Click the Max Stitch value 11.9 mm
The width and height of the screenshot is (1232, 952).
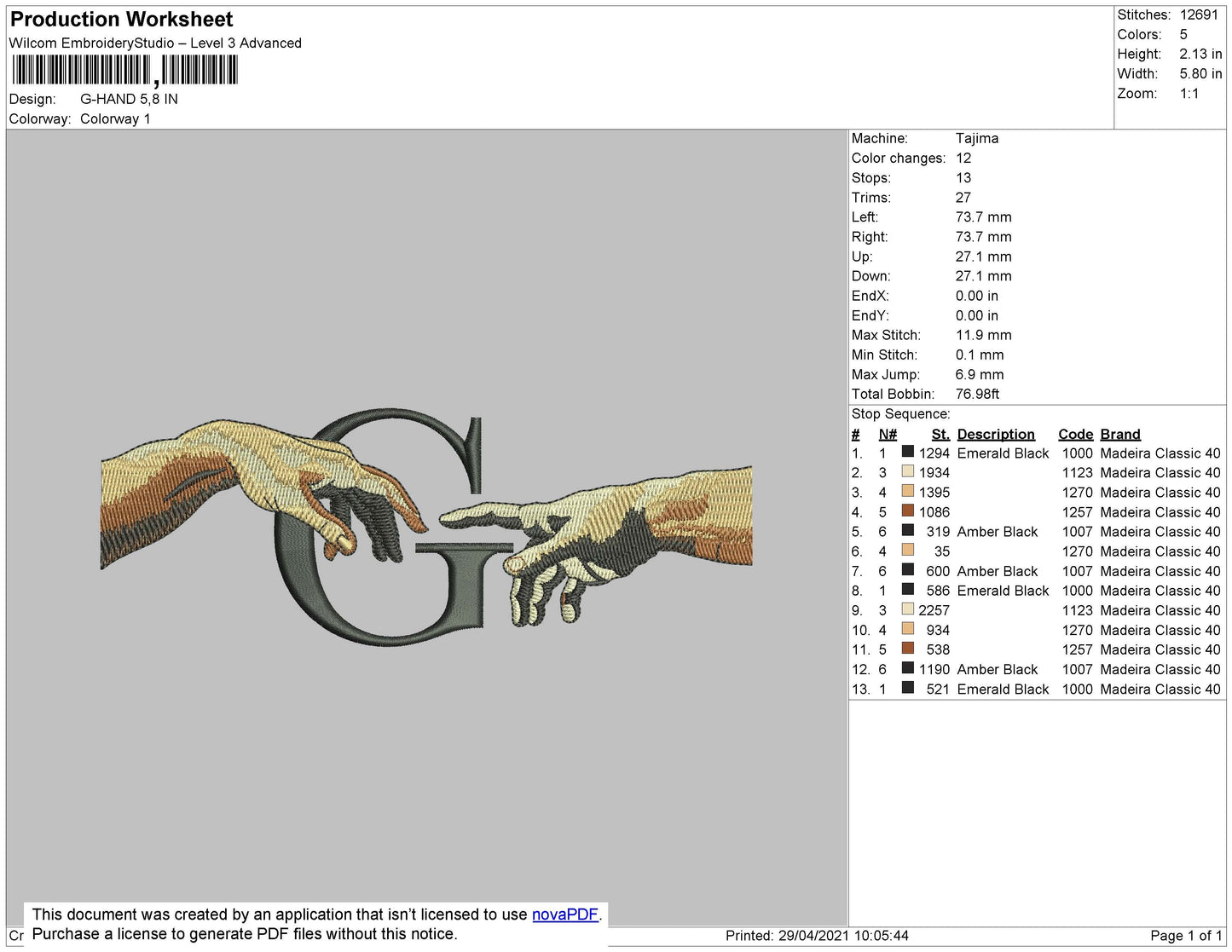pos(984,335)
